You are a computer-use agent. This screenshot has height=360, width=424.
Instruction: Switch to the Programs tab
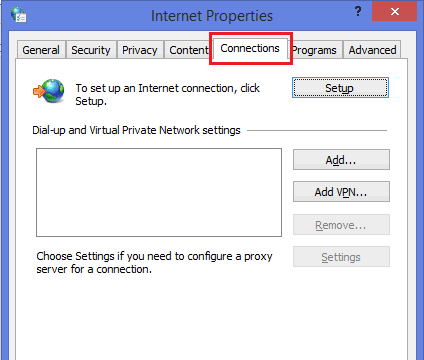point(315,50)
